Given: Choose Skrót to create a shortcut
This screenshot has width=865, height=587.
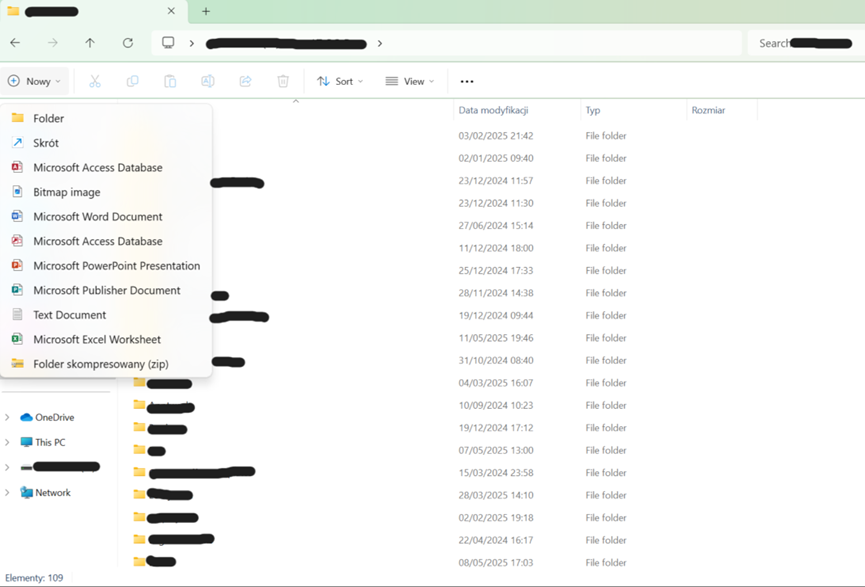Looking at the screenshot, I should 106,143.
